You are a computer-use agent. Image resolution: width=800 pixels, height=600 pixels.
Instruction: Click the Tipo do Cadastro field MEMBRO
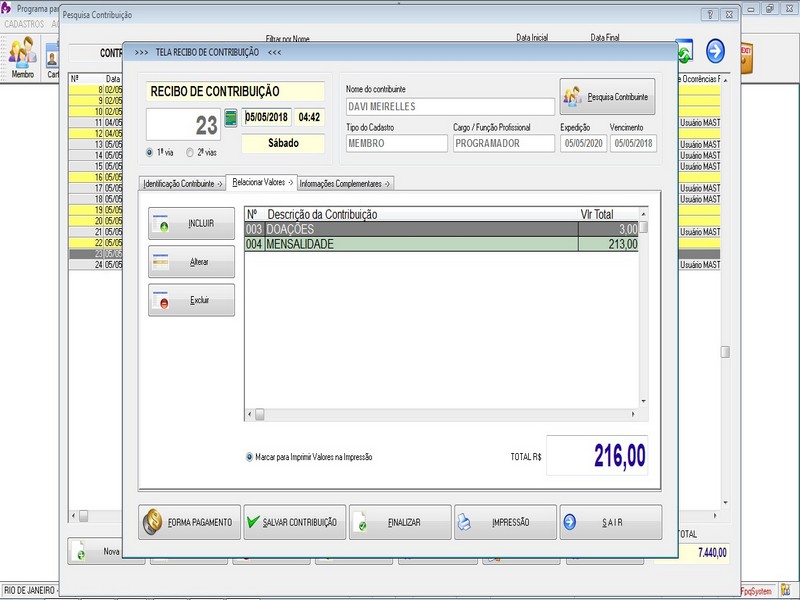click(x=396, y=143)
